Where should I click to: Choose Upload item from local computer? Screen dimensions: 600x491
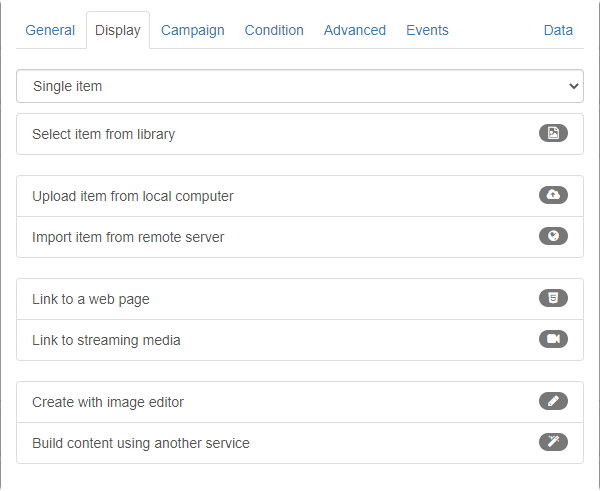(x=300, y=196)
